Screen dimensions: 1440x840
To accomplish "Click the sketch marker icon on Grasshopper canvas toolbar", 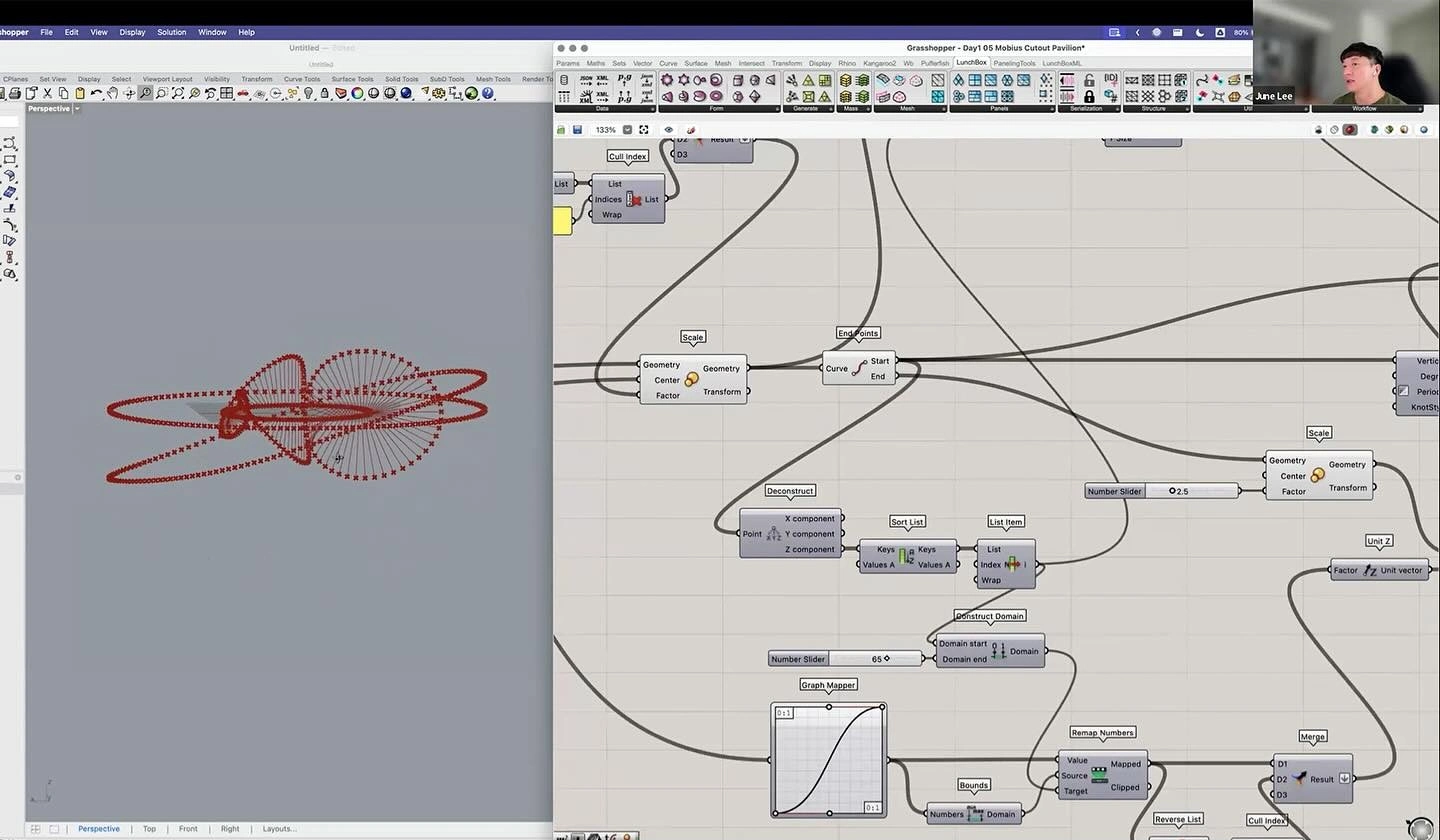I will pos(691,129).
